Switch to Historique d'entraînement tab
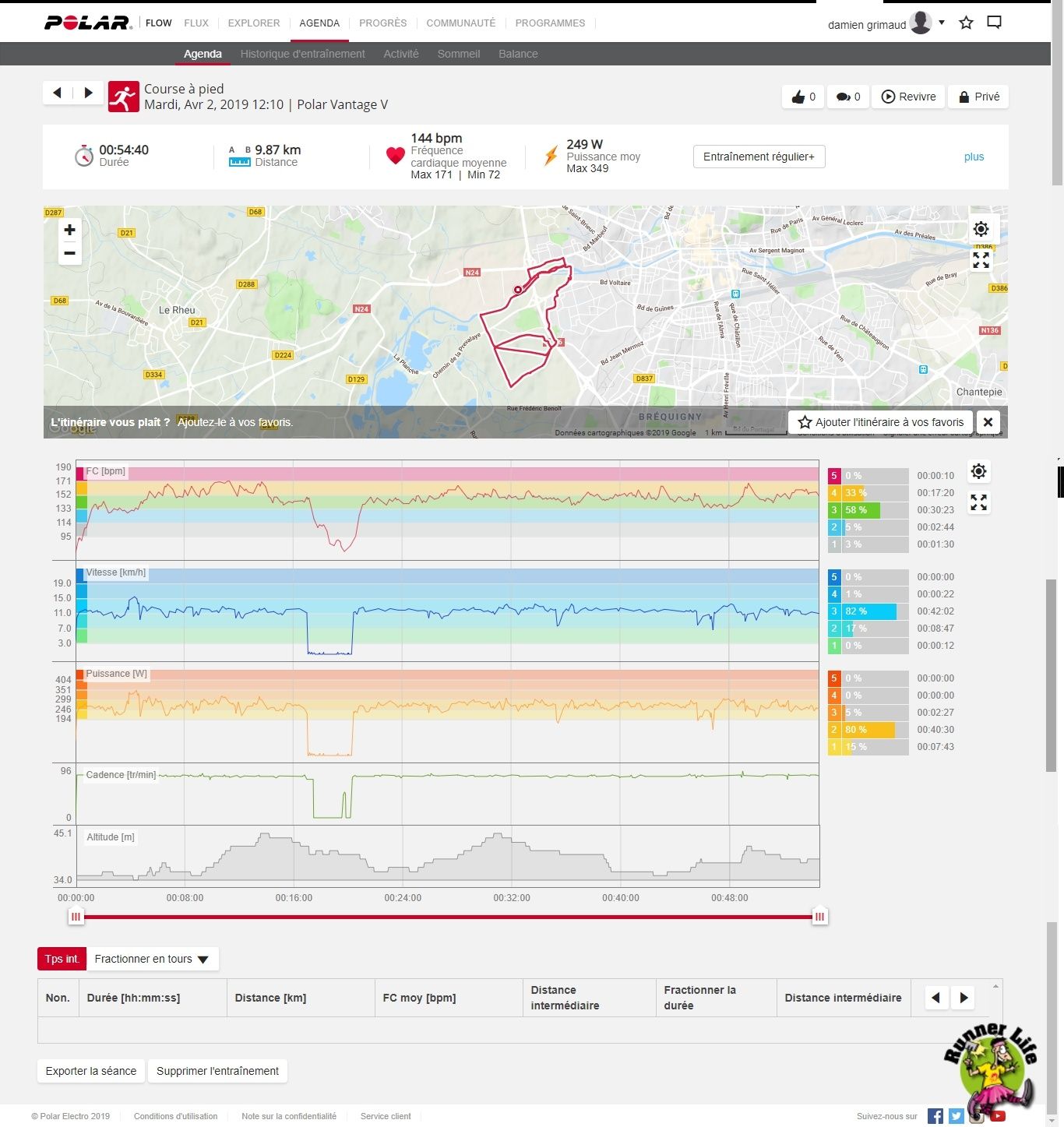The width and height of the screenshot is (1064, 1127). coord(302,54)
